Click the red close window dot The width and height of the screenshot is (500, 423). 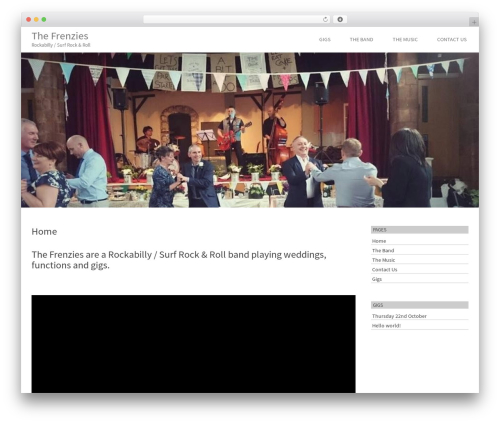coord(29,20)
